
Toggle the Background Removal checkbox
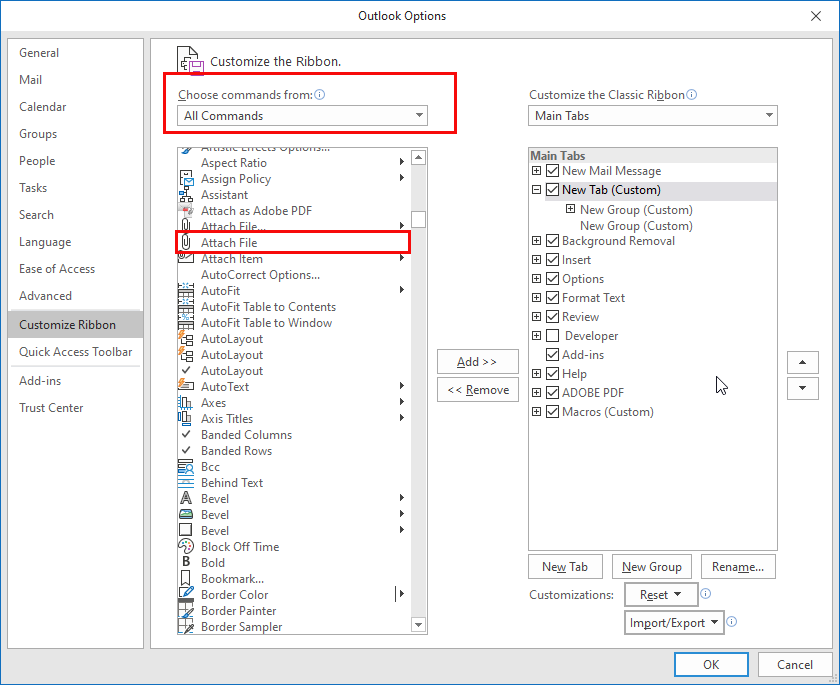pos(552,241)
